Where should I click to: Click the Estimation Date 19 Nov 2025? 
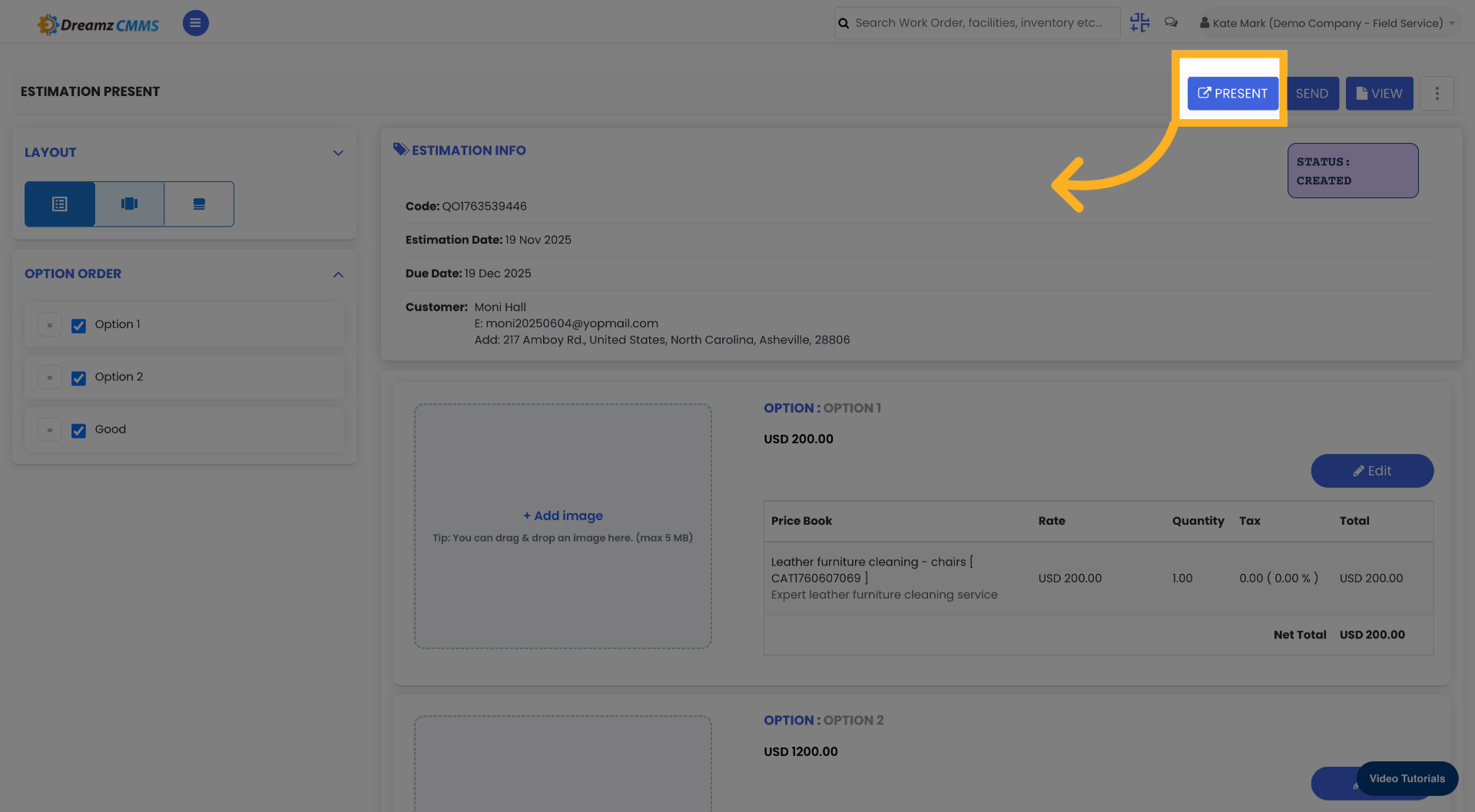538,240
